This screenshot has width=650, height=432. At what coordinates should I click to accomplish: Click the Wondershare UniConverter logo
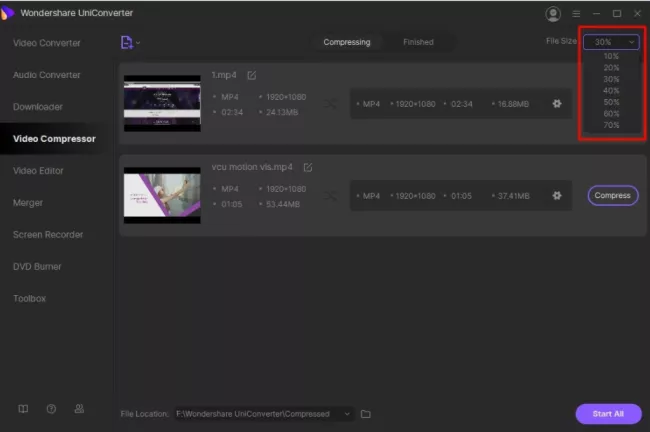pos(7,13)
